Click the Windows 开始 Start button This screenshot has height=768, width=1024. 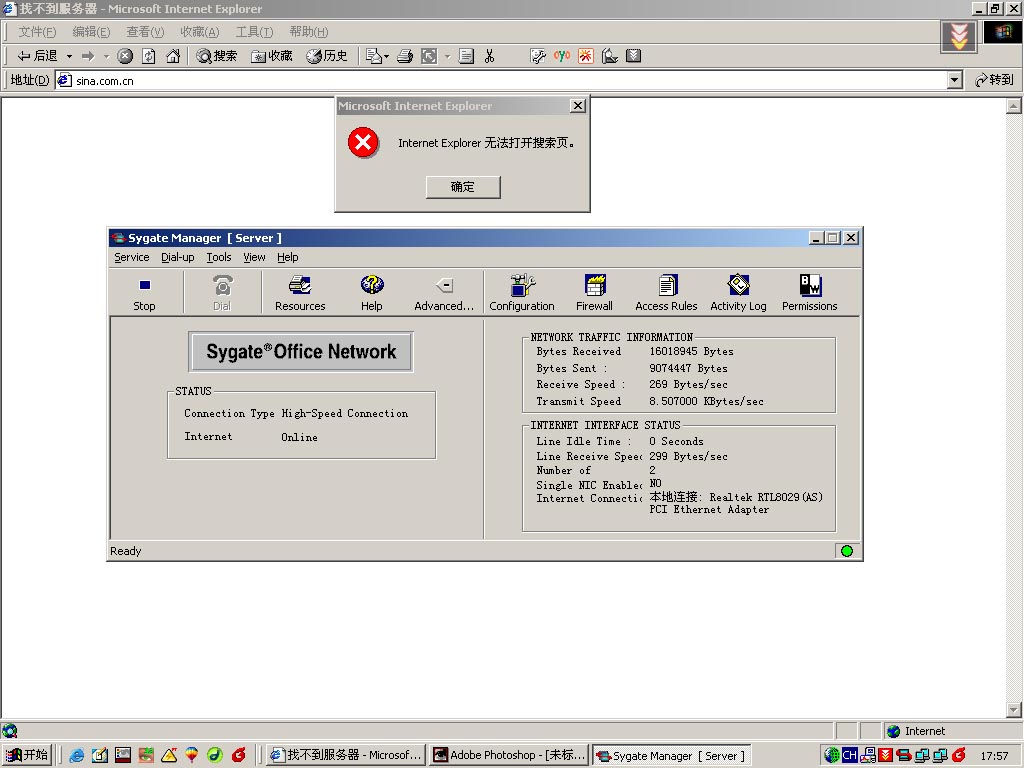coord(27,755)
